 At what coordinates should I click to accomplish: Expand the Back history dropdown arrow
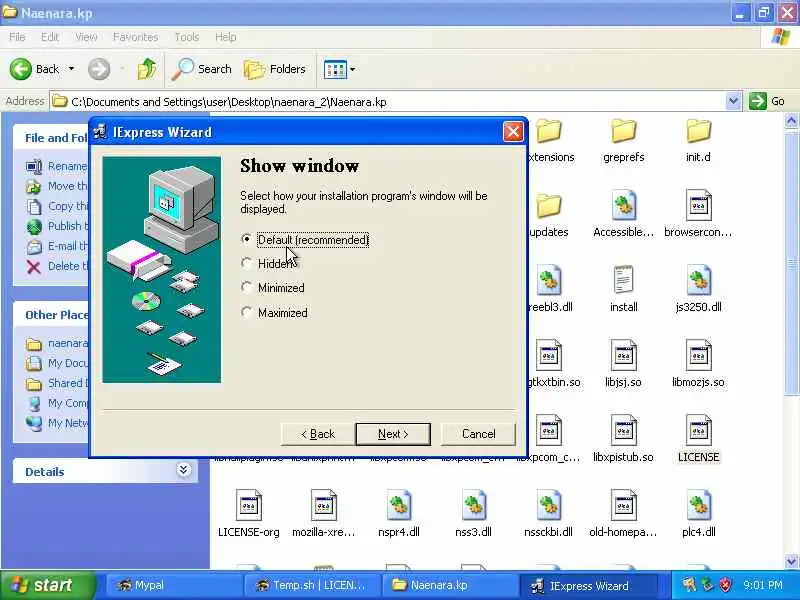click(71, 69)
